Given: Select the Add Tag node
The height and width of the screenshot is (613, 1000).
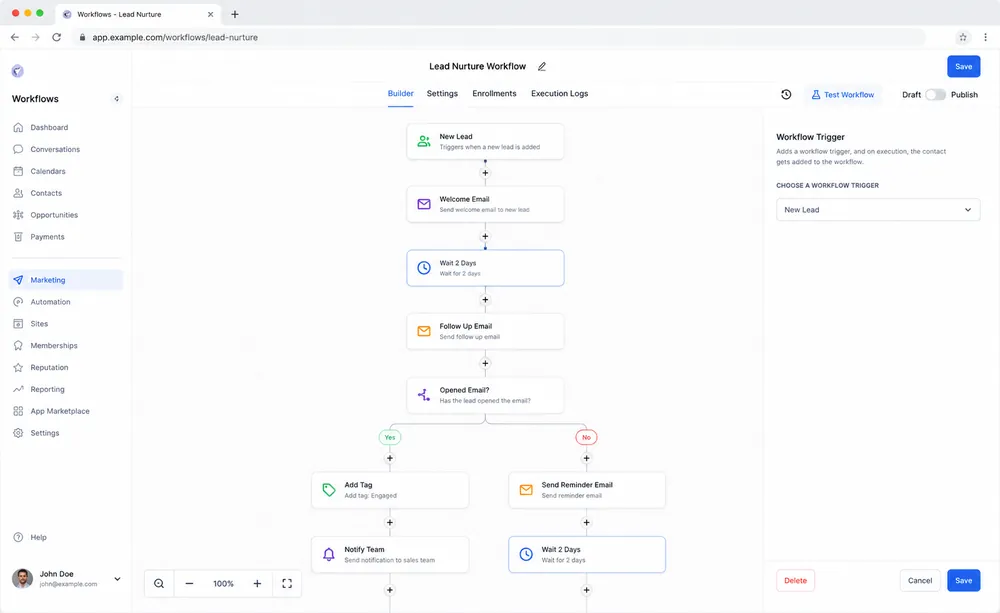Looking at the screenshot, I should (390, 490).
